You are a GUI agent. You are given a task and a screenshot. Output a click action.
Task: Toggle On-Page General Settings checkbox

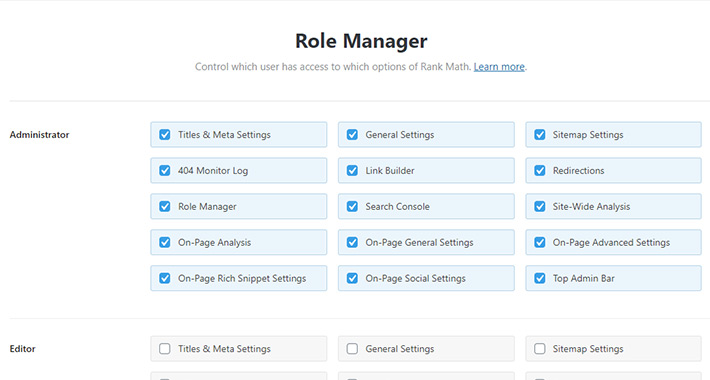pos(352,242)
